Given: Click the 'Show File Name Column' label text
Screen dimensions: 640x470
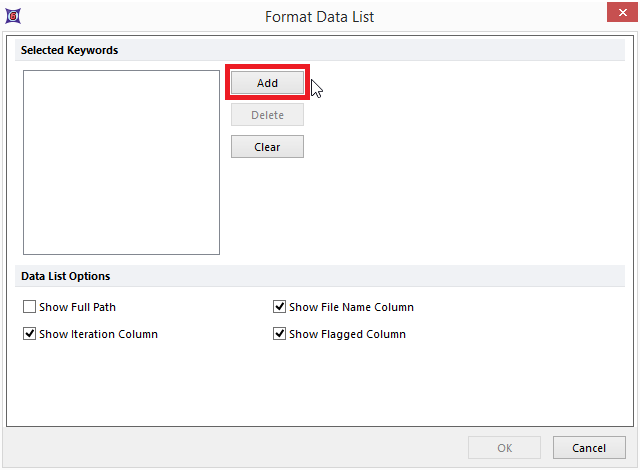Looking at the screenshot, I should click(351, 307).
